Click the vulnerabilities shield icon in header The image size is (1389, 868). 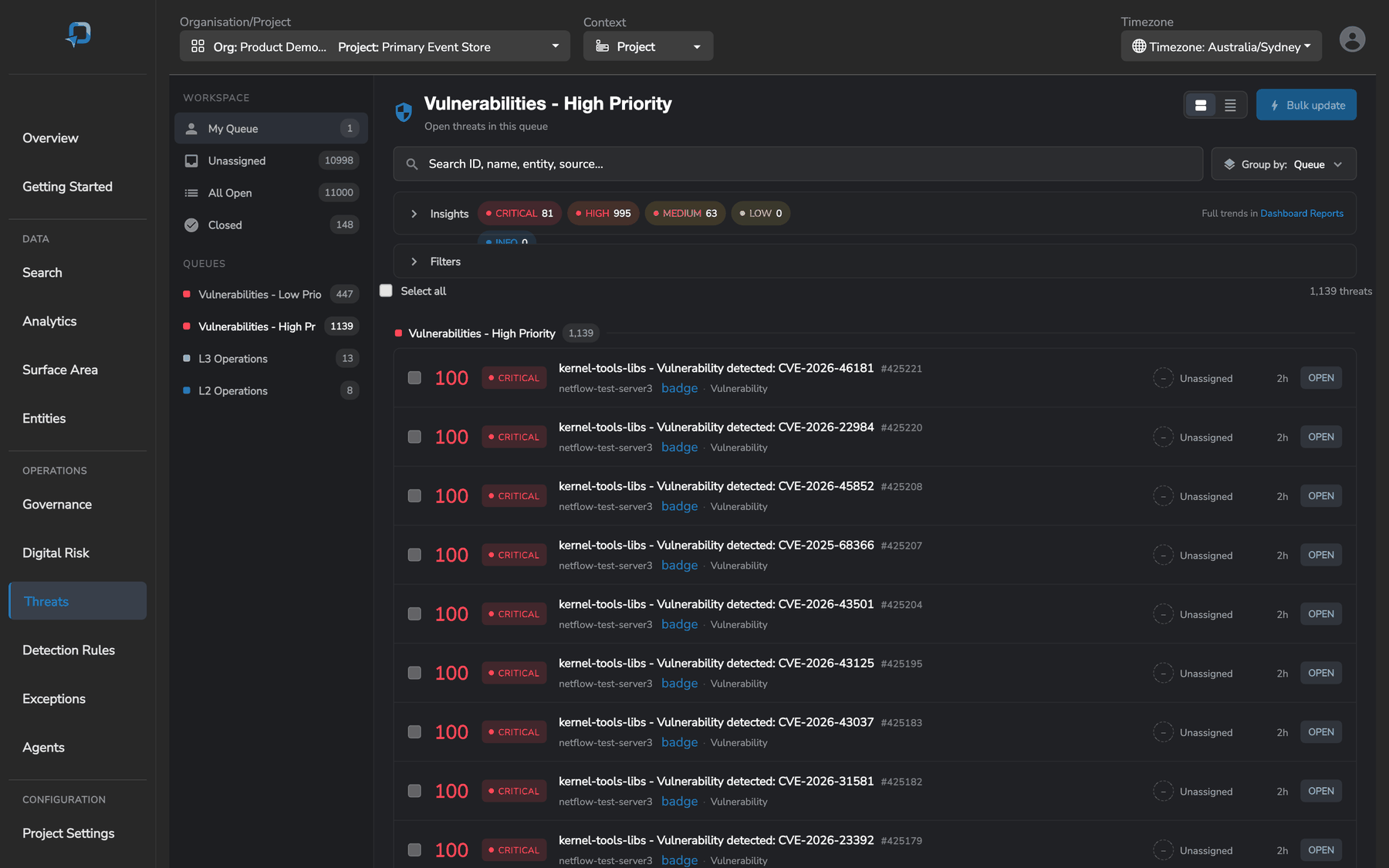tap(404, 113)
